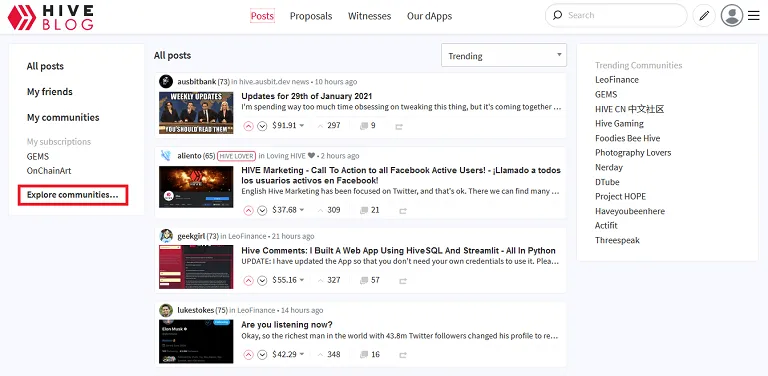Upvote the lukestokes Are you listening post

(248, 355)
